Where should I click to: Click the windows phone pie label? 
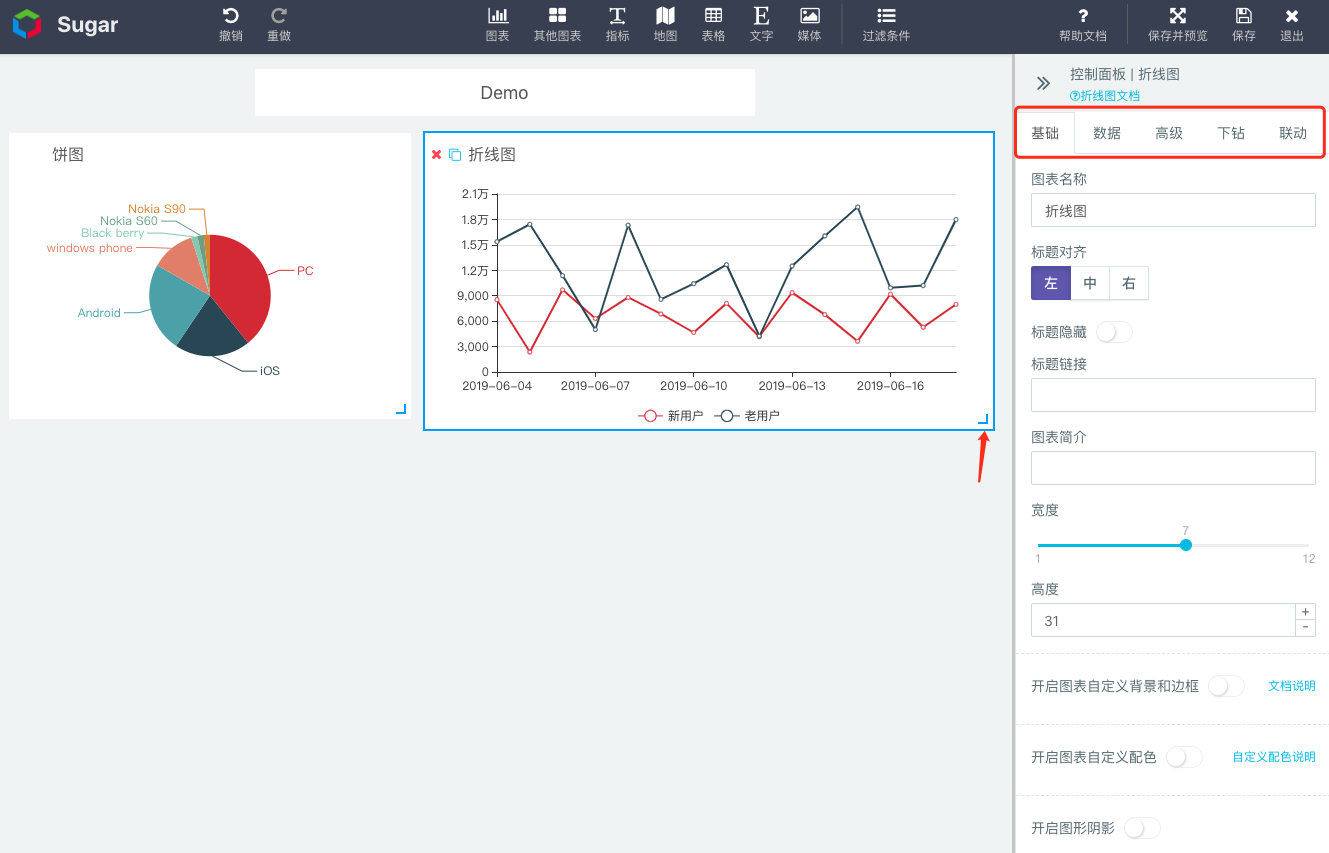(90, 248)
